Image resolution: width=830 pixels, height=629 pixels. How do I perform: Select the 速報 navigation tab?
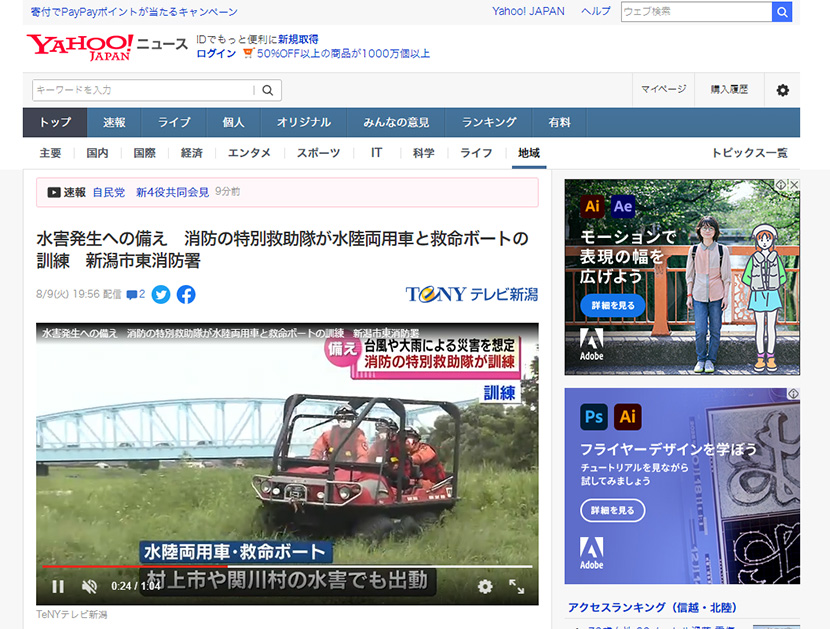tap(114, 122)
